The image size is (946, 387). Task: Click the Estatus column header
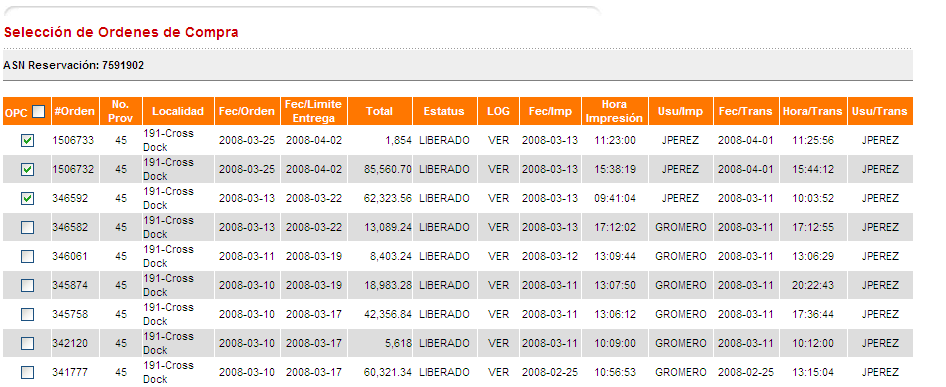tap(445, 111)
